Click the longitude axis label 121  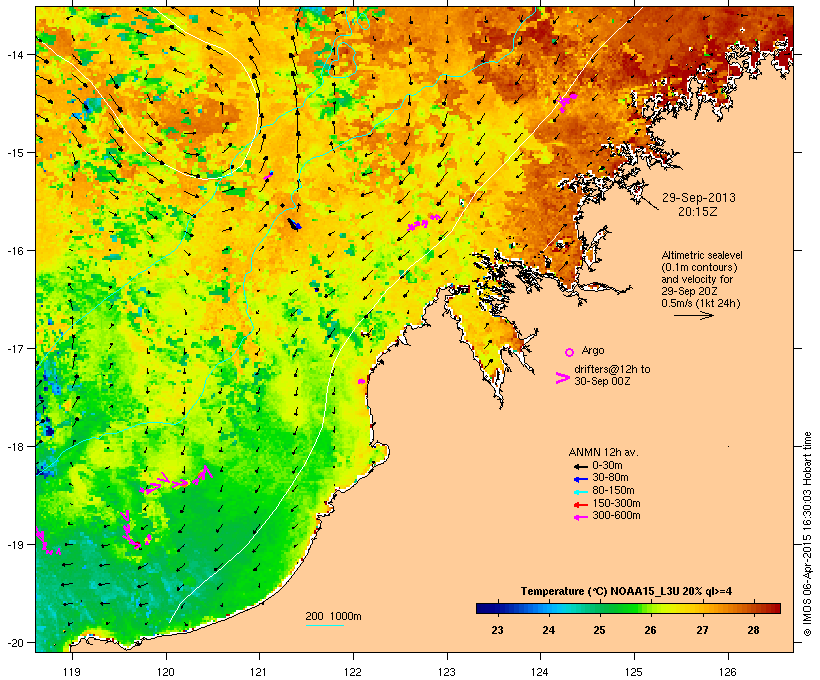coord(259,672)
